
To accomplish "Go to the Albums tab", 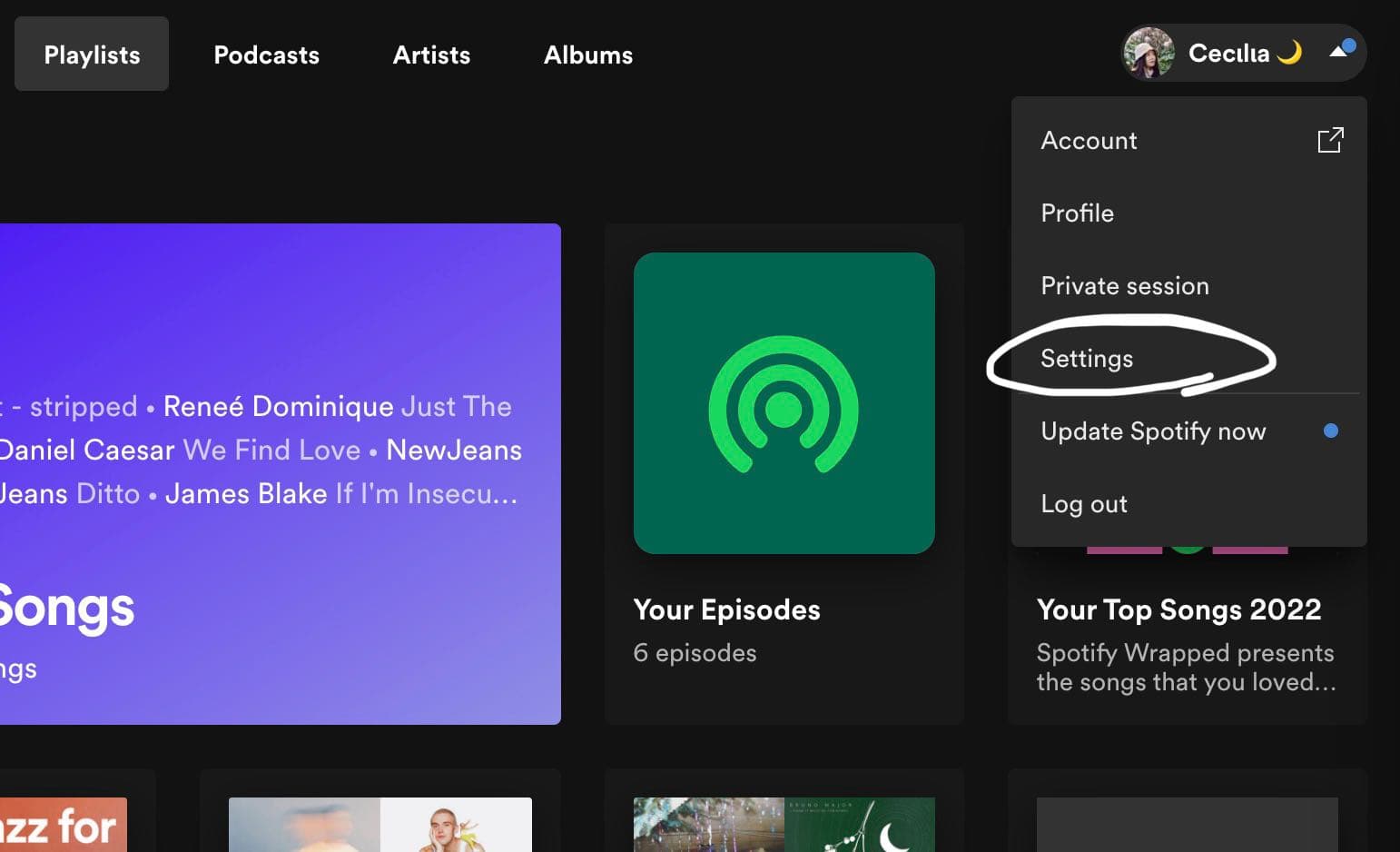I will 587,54.
